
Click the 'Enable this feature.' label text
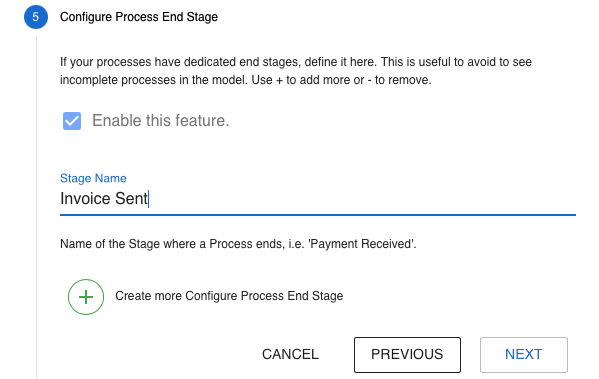pyautogui.click(x=160, y=121)
